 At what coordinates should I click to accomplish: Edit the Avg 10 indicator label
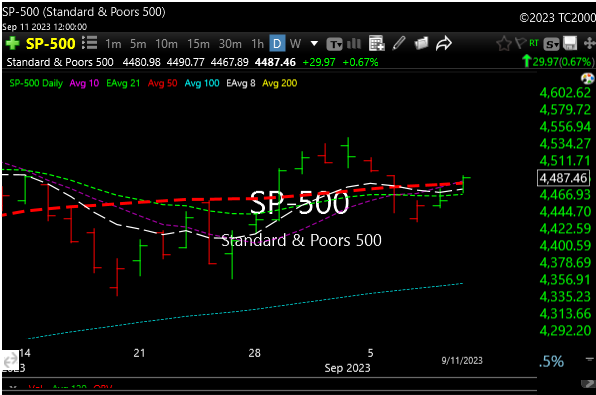click(84, 83)
